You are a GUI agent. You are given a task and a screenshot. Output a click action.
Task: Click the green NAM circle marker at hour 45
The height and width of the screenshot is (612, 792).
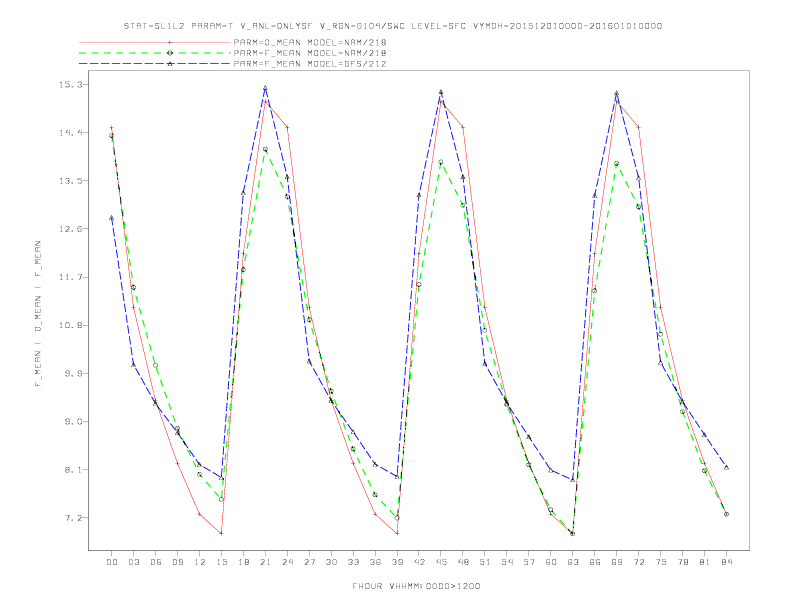[440, 163]
